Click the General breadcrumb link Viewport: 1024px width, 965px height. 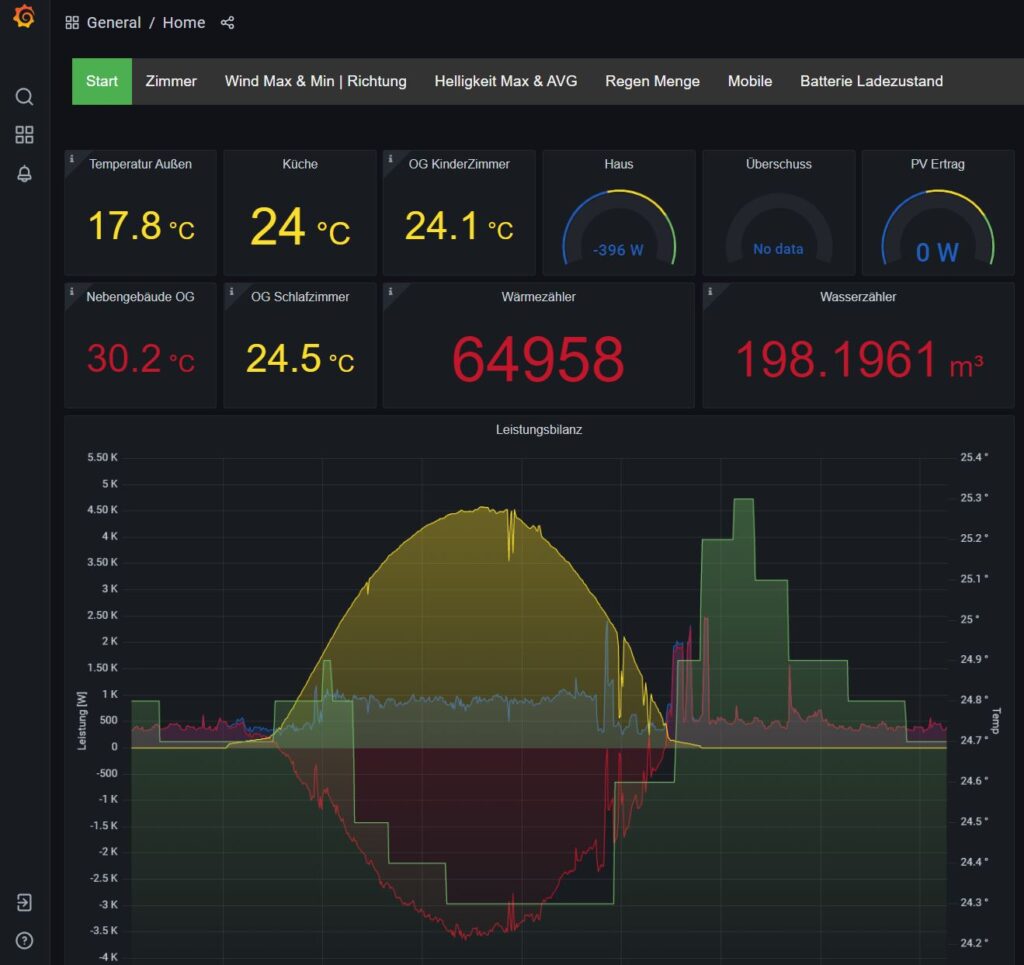(114, 23)
